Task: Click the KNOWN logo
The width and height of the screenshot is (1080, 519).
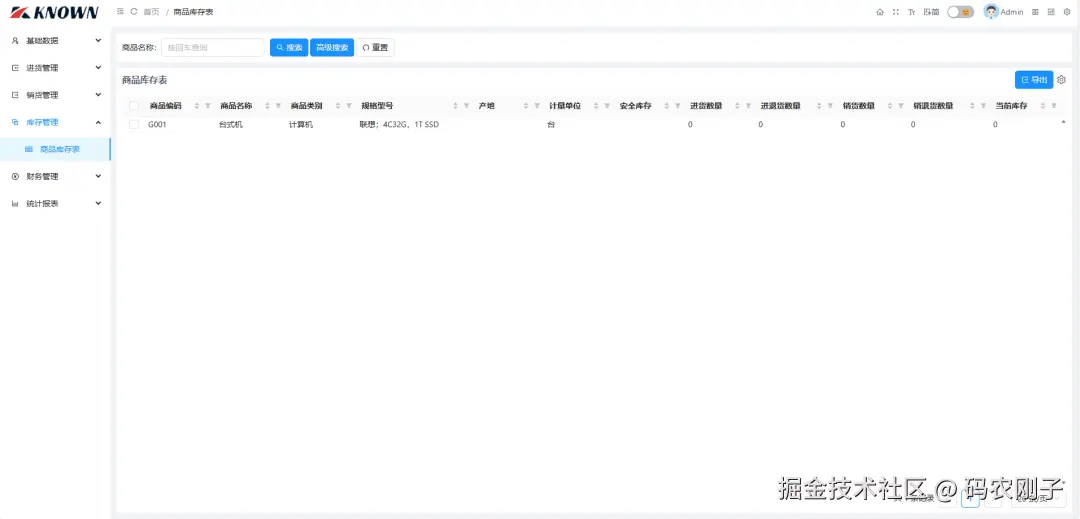Action: (54, 12)
